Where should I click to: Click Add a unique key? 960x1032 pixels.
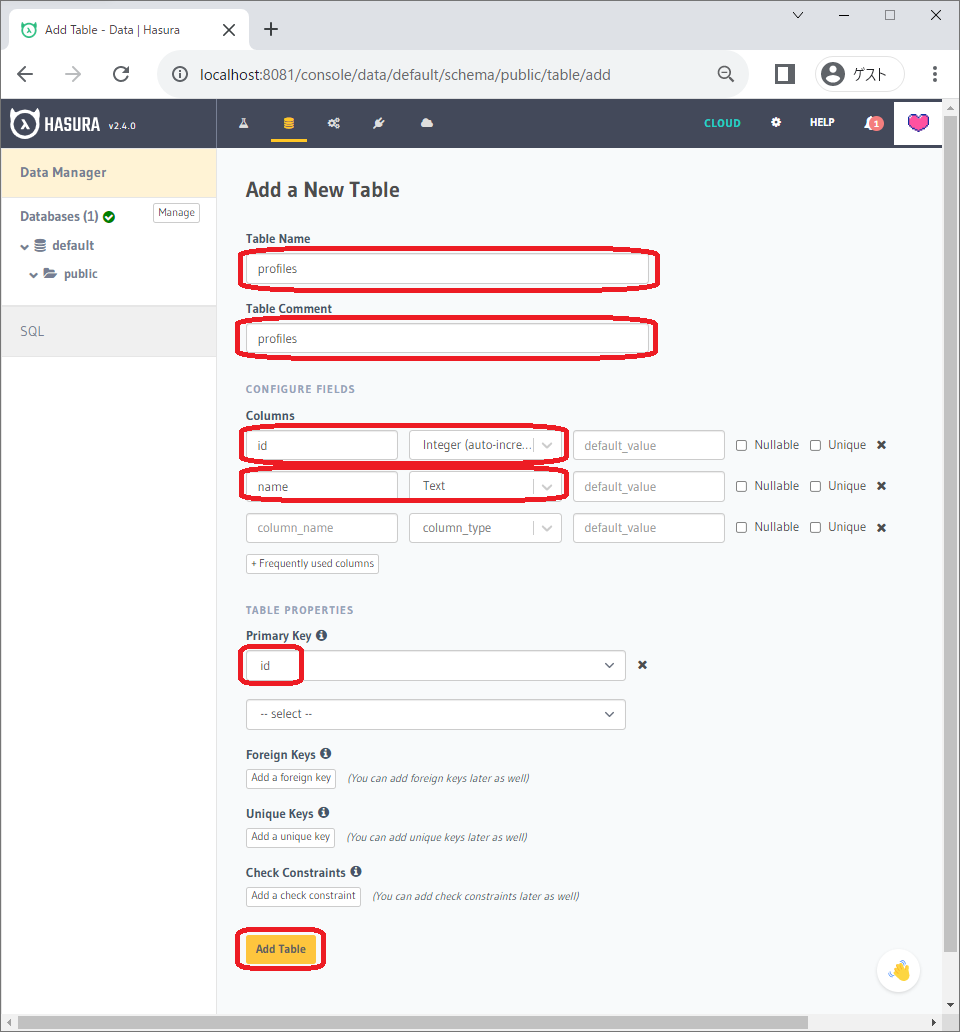(290, 837)
